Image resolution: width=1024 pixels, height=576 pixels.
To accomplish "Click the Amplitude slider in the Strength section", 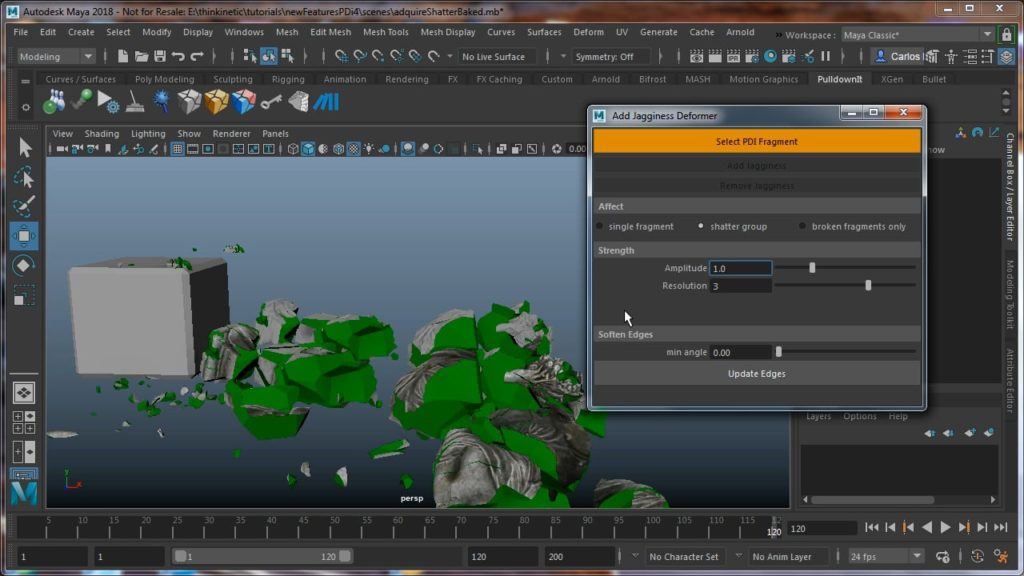I will click(812, 268).
